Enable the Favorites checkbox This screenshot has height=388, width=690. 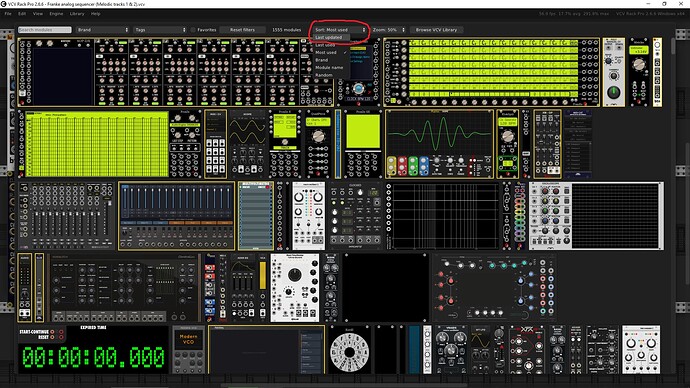(193, 30)
